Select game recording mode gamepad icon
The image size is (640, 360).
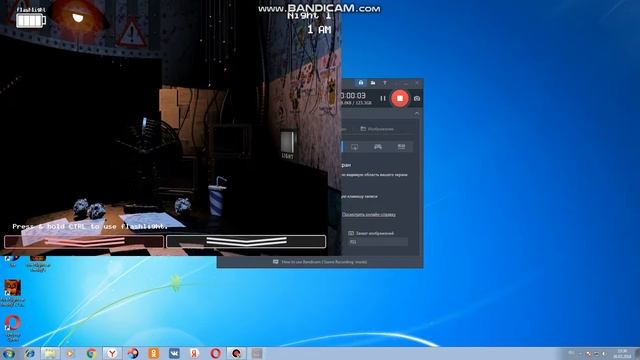(x=378, y=147)
